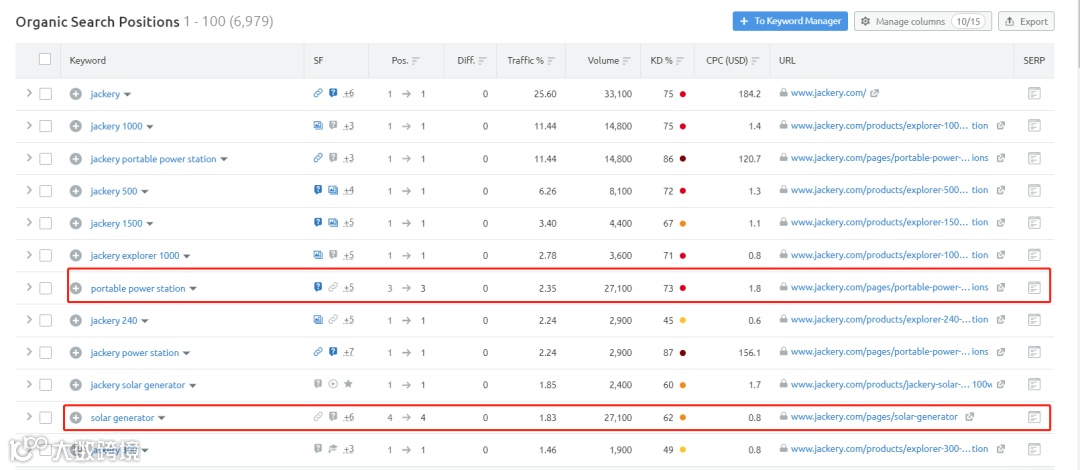Screen dimensions: 1080x470
Task: Click the Keyword column header
Action: (87, 61)
